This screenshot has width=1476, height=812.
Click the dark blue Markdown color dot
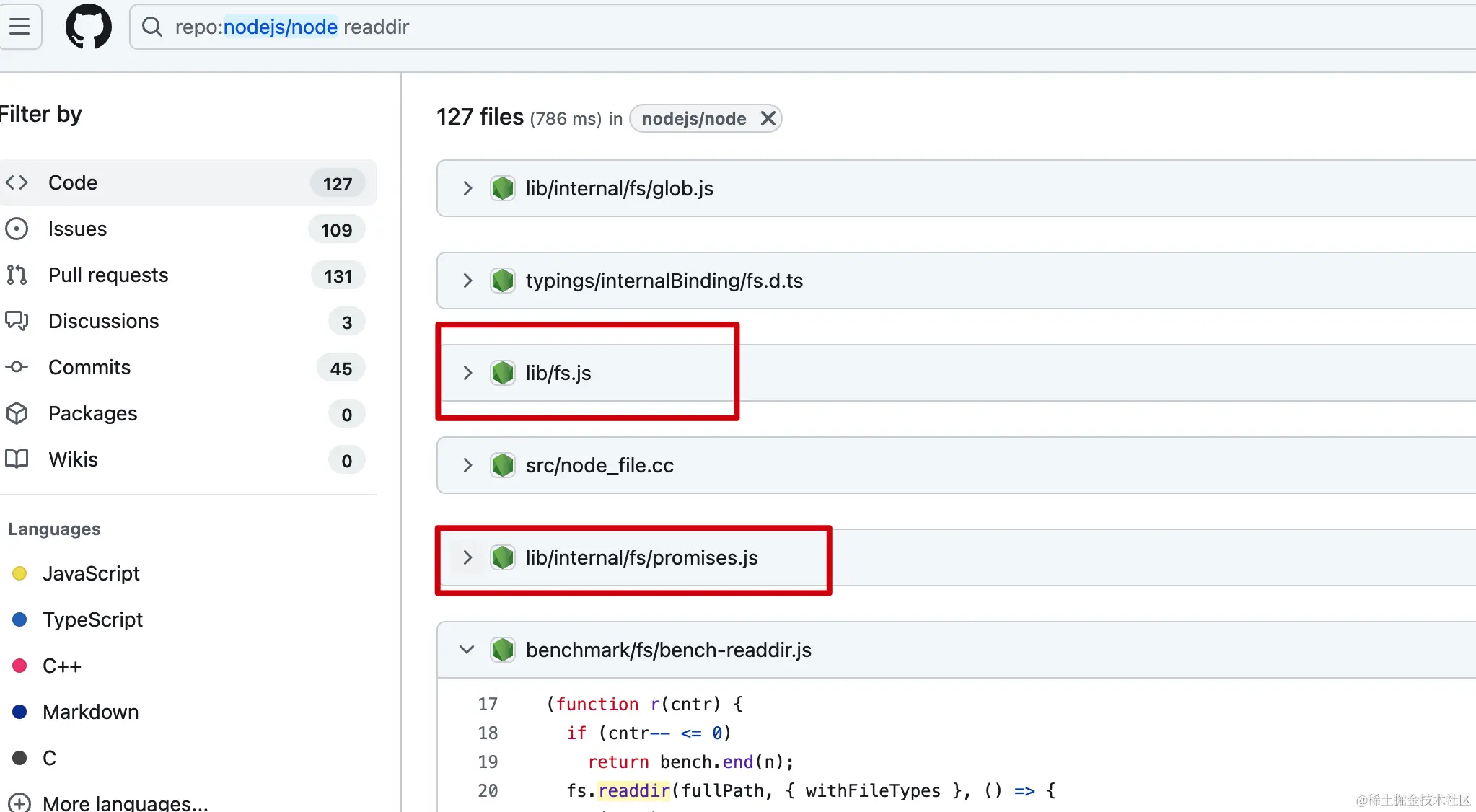click(19, 712)
